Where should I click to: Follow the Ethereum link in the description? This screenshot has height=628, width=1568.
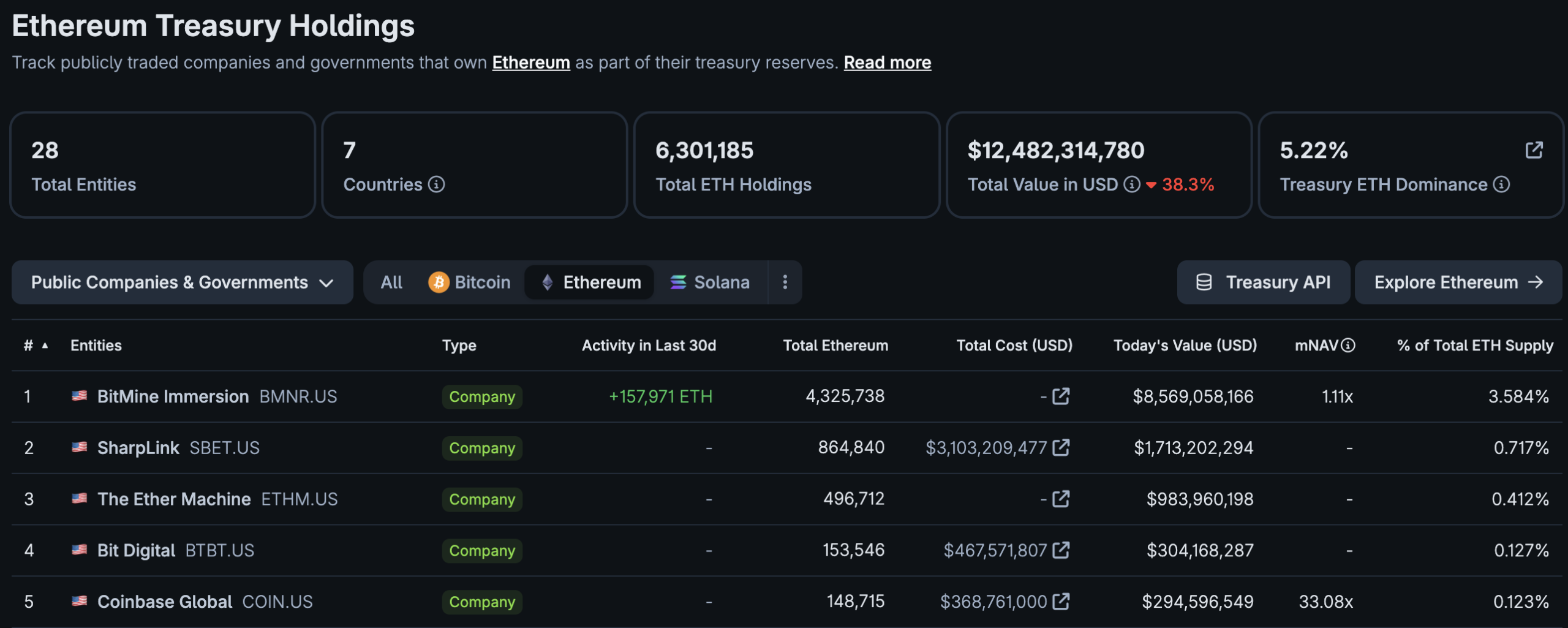(531, 62)
